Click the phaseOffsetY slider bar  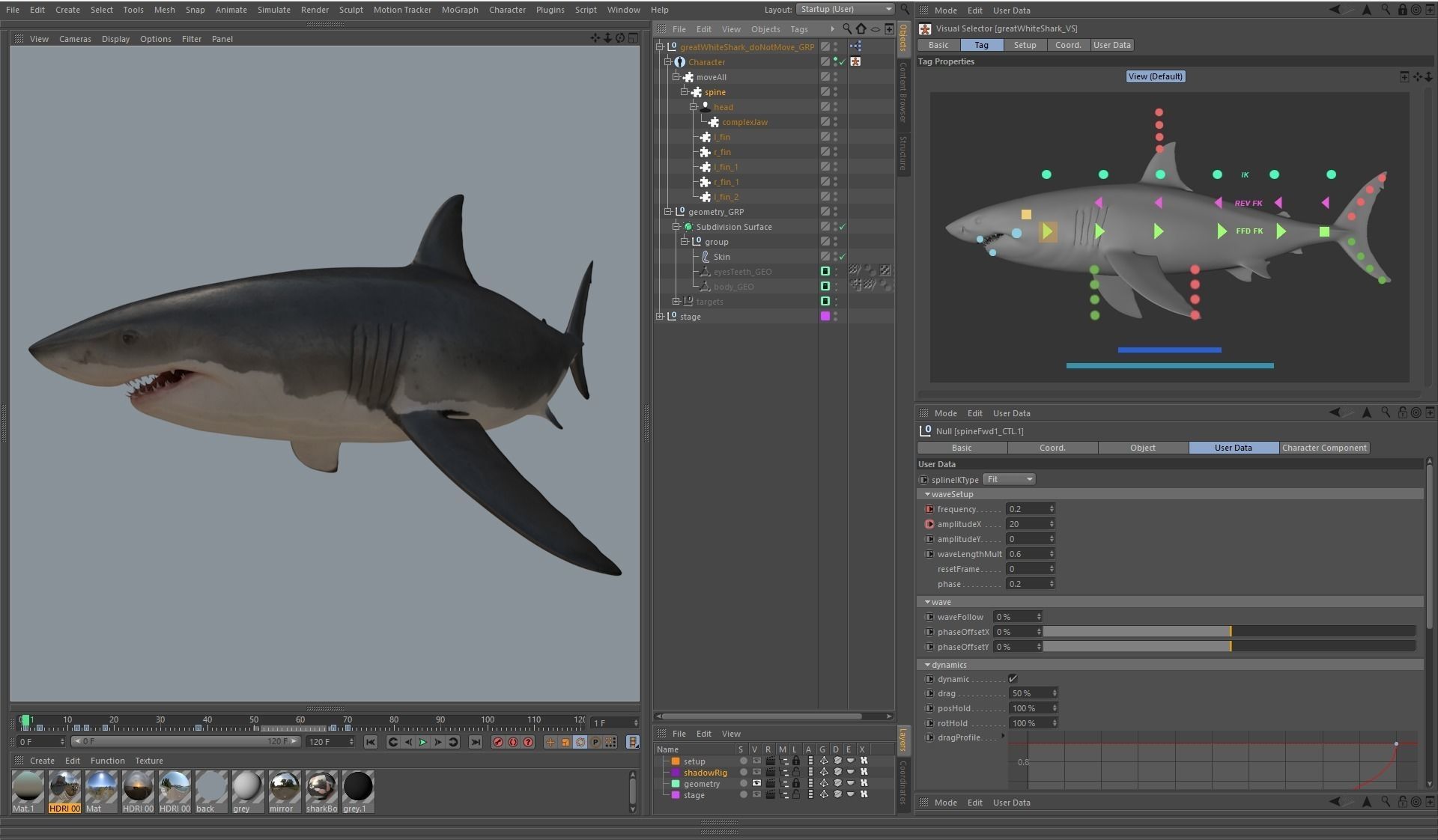1229,647
